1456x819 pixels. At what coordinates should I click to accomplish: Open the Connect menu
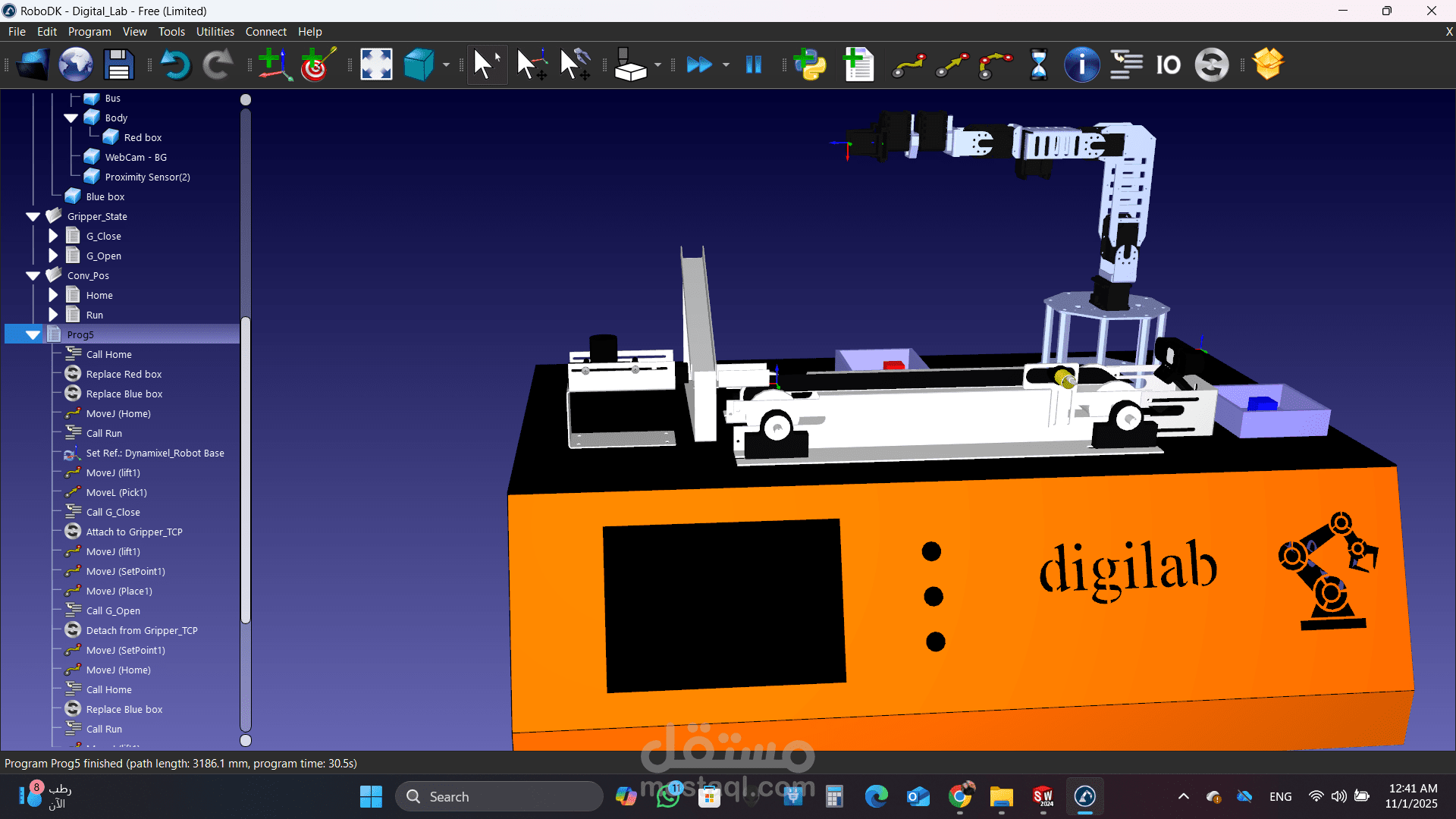click(265, 31)
